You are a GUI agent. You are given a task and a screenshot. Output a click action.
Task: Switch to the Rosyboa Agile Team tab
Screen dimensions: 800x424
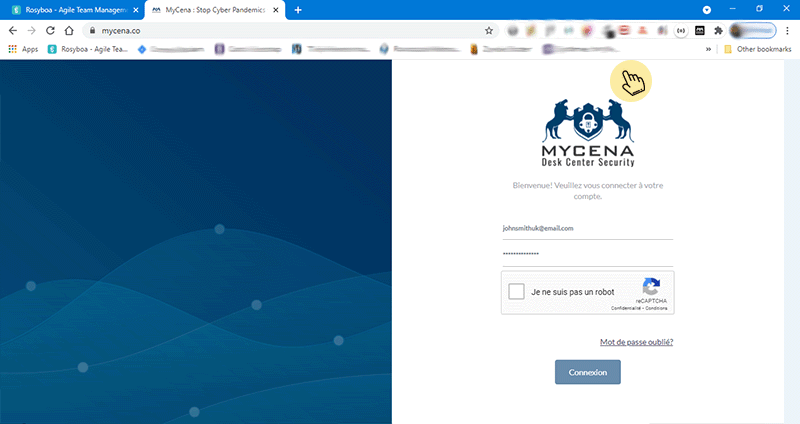click(x=68, y=9)
